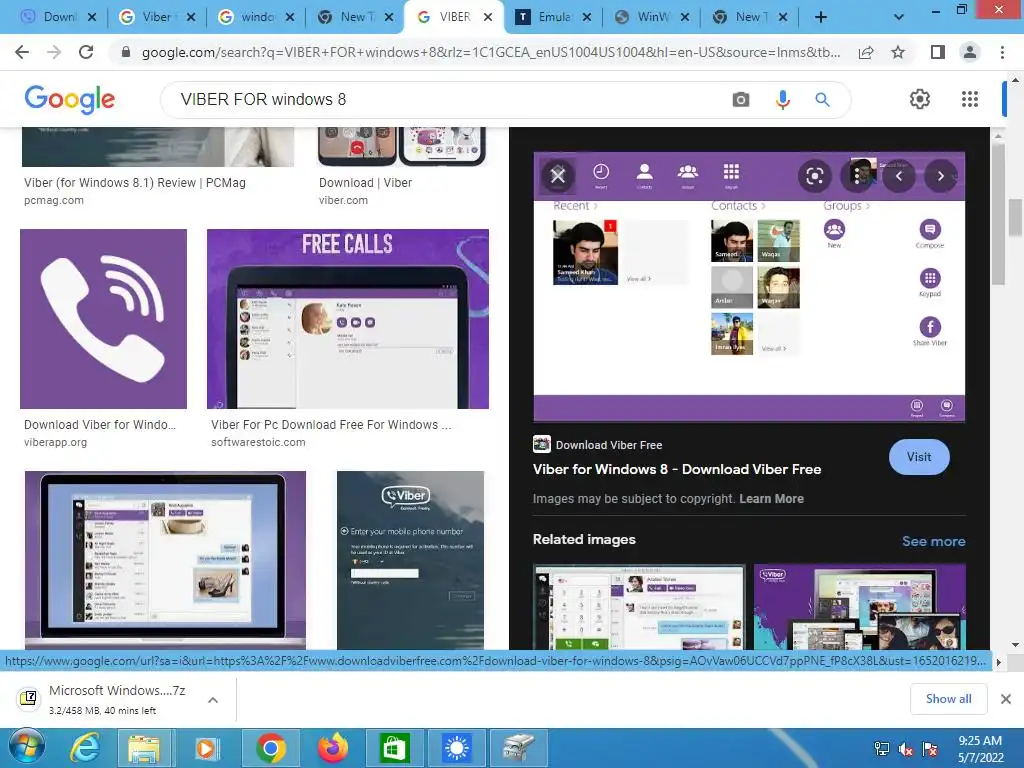Switch to the Emula tab
This screenshot has width=1024, height=768.
554,17
